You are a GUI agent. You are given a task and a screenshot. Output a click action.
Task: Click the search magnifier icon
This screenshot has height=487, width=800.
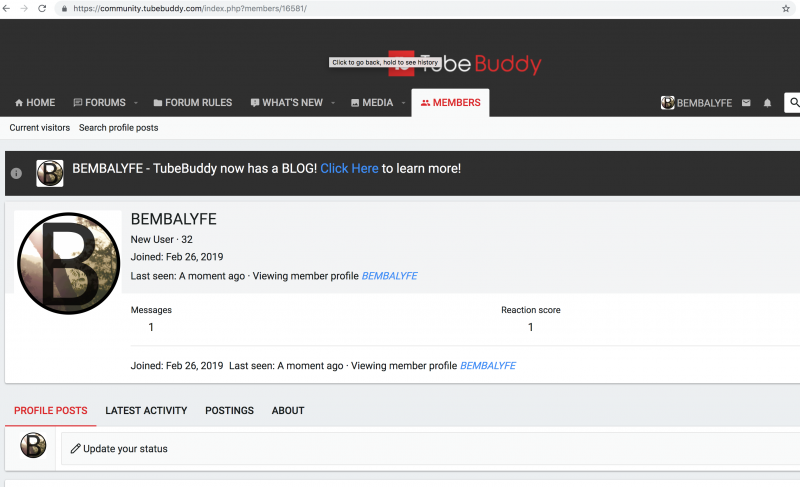pyautogui.click(x=793, y=103)
